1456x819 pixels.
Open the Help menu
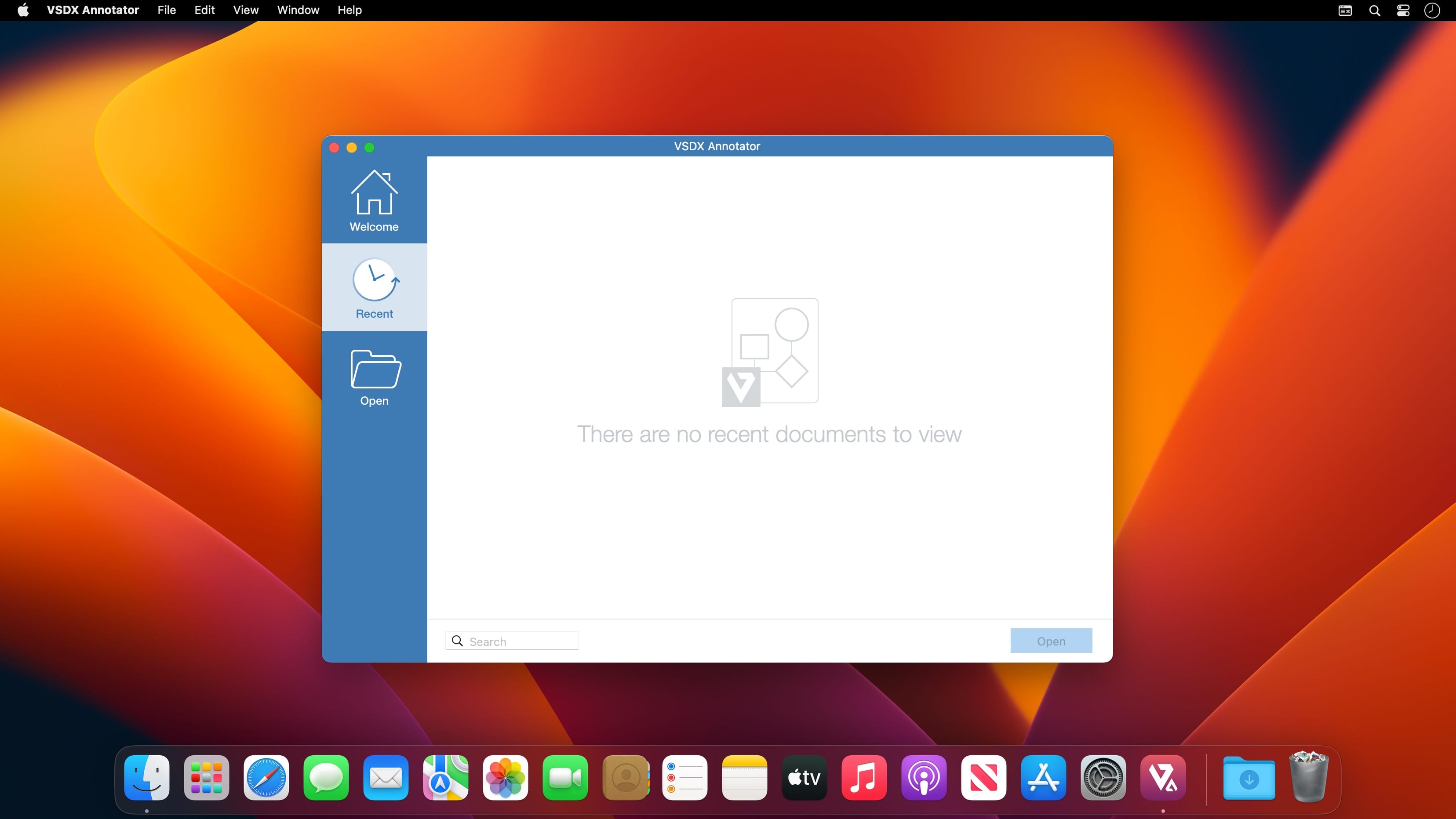point(349,10)
